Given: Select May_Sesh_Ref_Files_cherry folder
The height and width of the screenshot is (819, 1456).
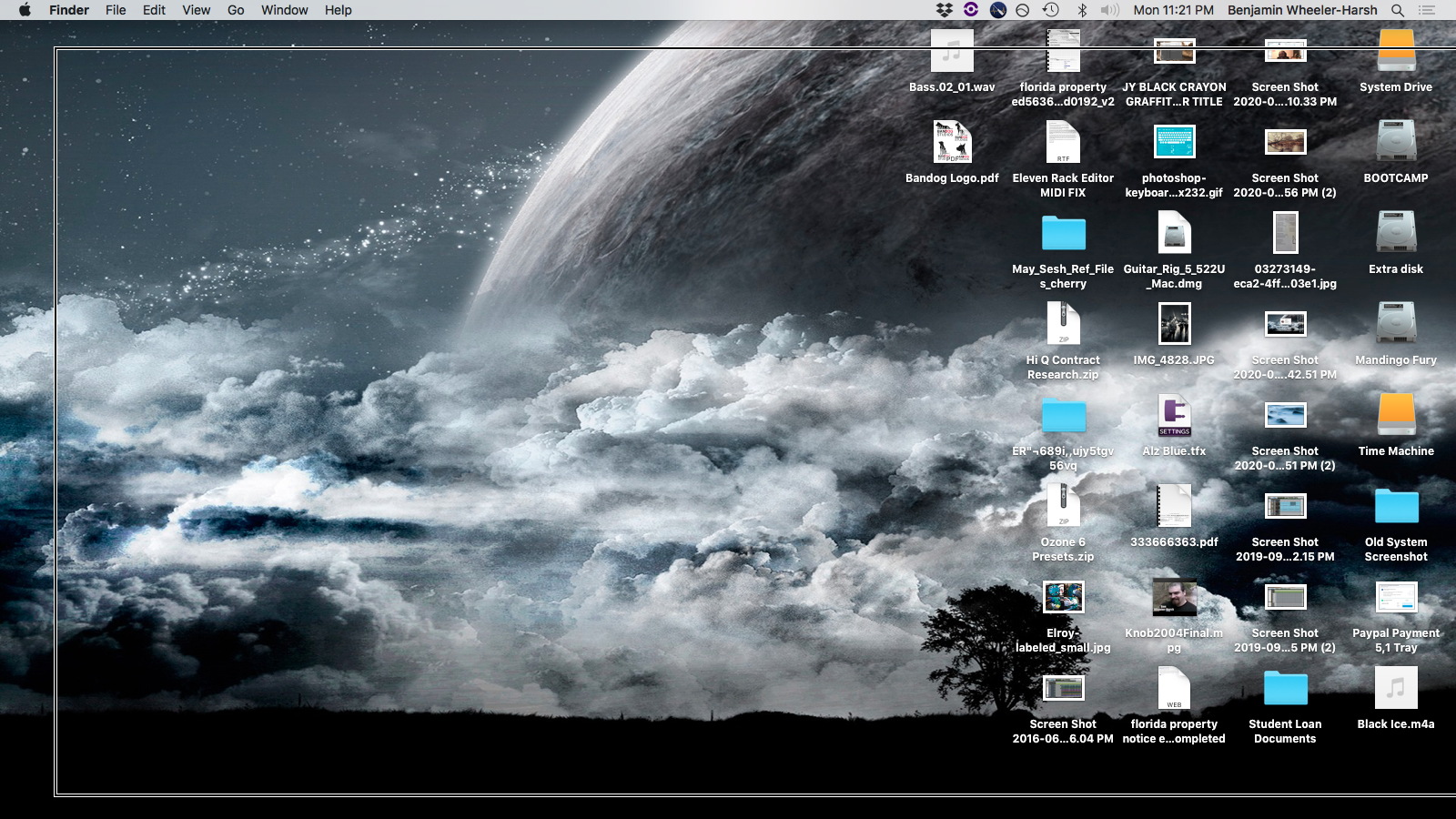Looking at the screenshot, I should point(1063,233).
